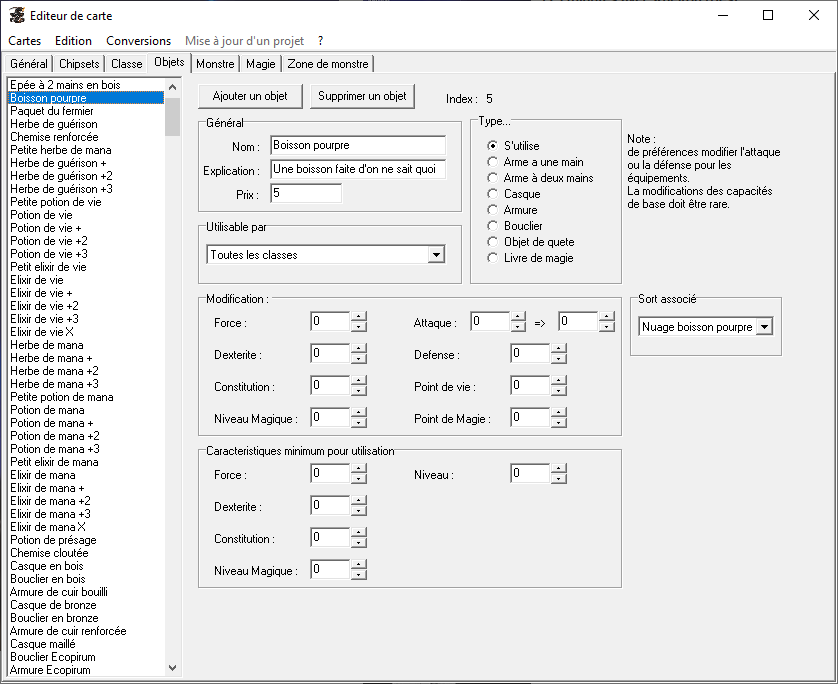Open the Conversions menu
838x684 pixels.
tap(138, 41)
